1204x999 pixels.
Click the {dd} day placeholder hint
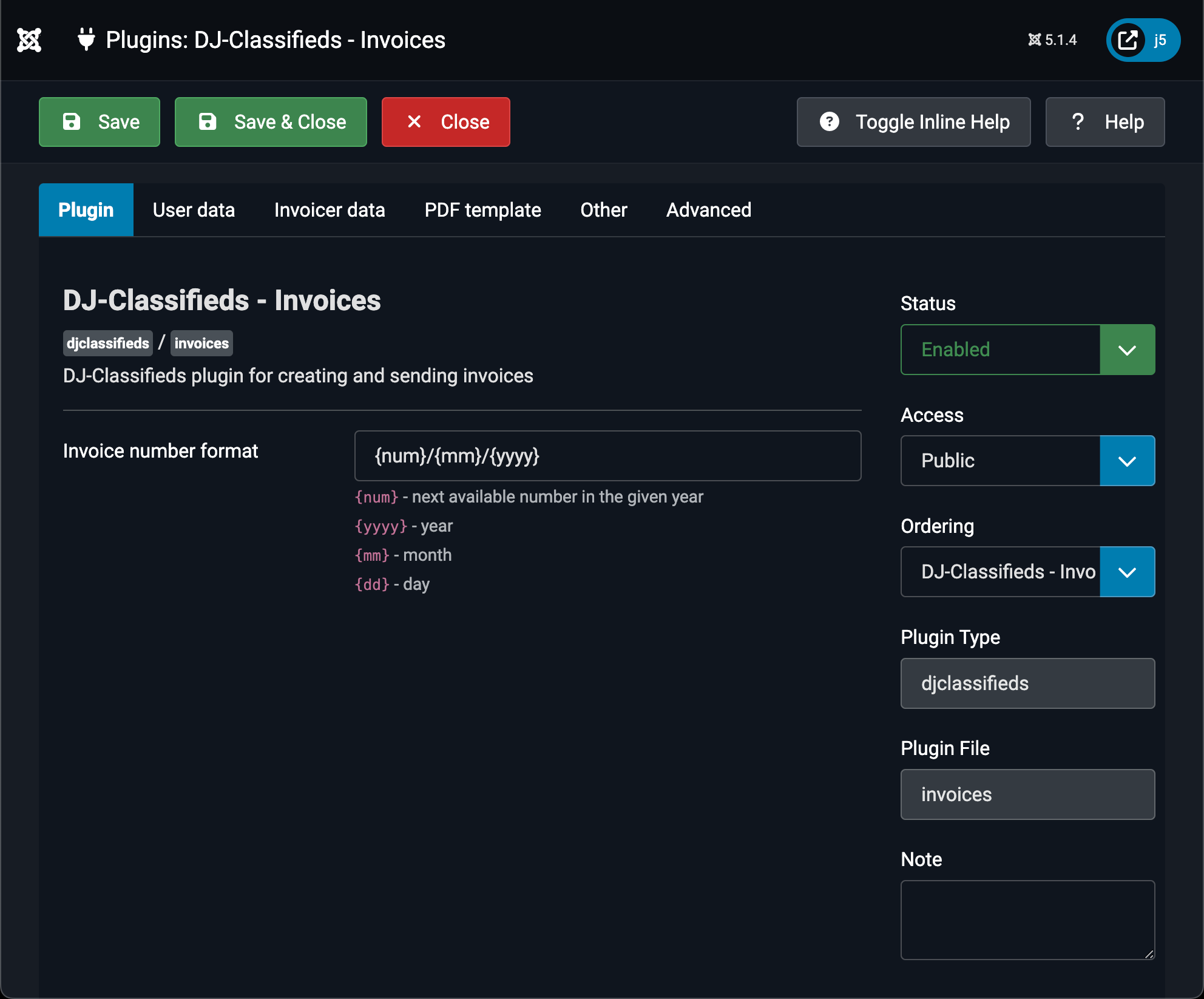coord(372,584)
